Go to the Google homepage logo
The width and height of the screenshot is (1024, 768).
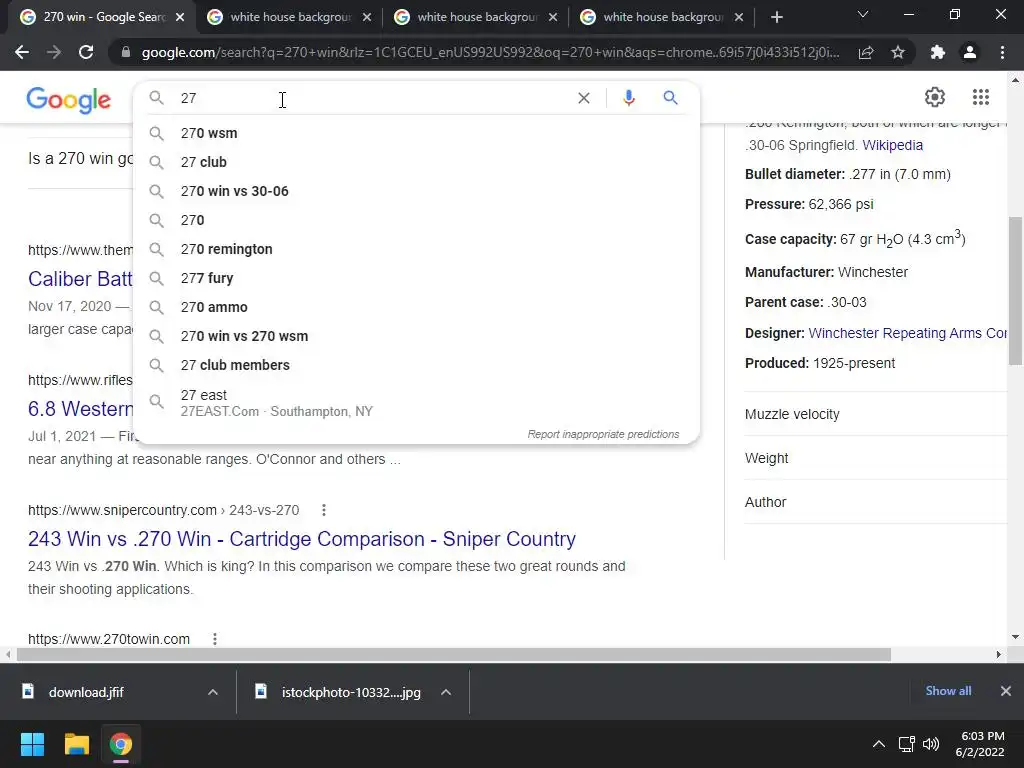point(69,100)
